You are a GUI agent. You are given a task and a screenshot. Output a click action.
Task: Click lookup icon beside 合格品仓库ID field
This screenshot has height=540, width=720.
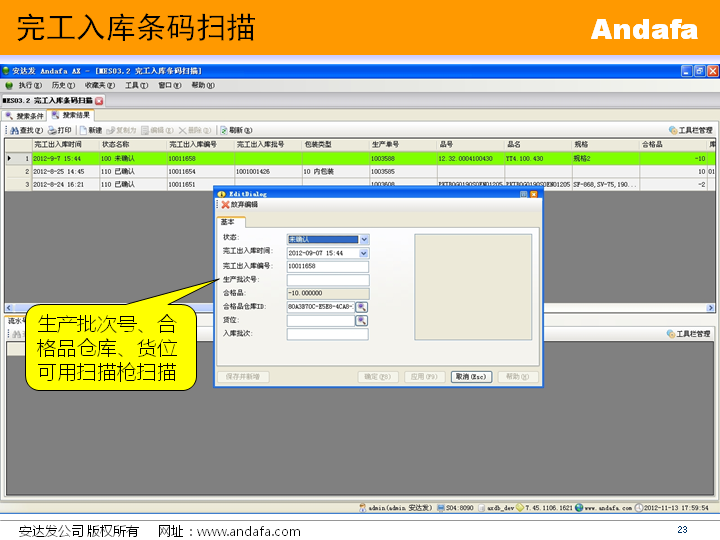click(362, 307)
